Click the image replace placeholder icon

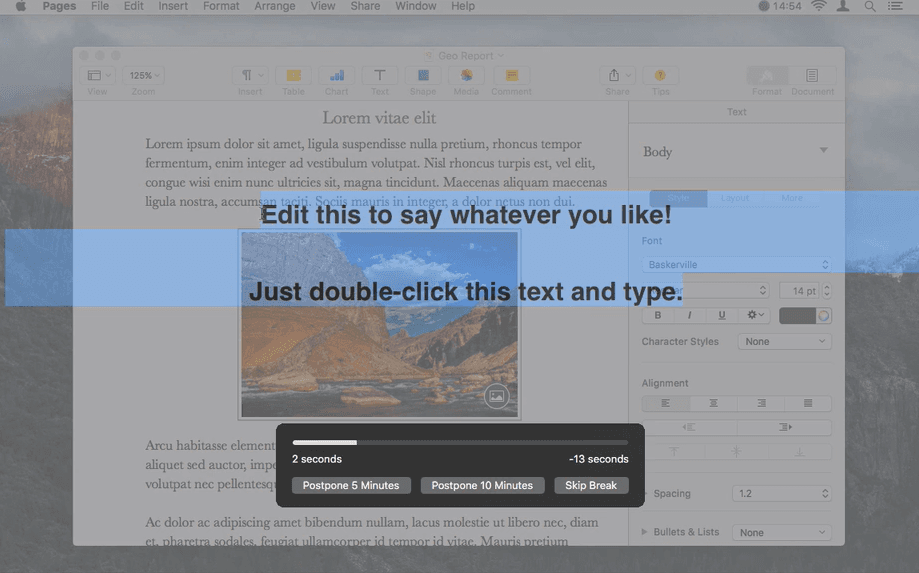pos(496,397)
